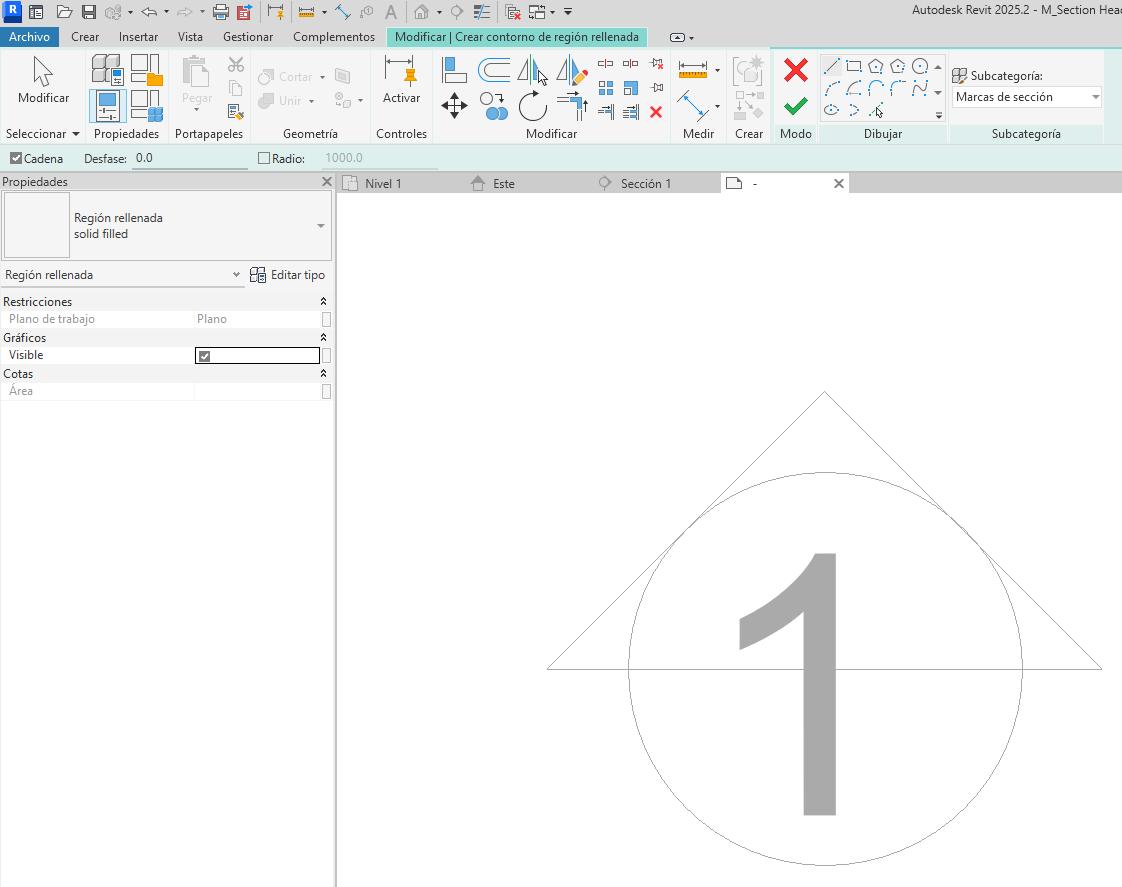Uncheck the Visible checkbox
The height and width of the screenshot is (887, 1122).
(x=205, y=356)
